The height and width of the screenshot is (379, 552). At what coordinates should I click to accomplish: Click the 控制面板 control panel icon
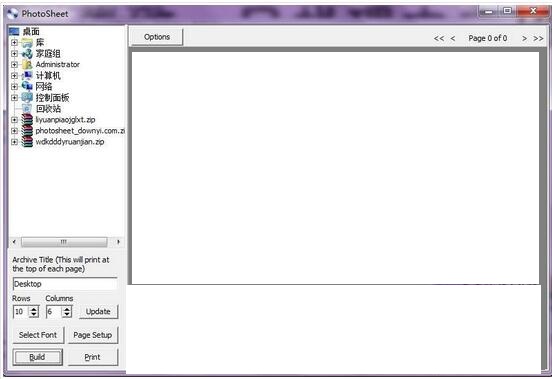pos(27,97)
